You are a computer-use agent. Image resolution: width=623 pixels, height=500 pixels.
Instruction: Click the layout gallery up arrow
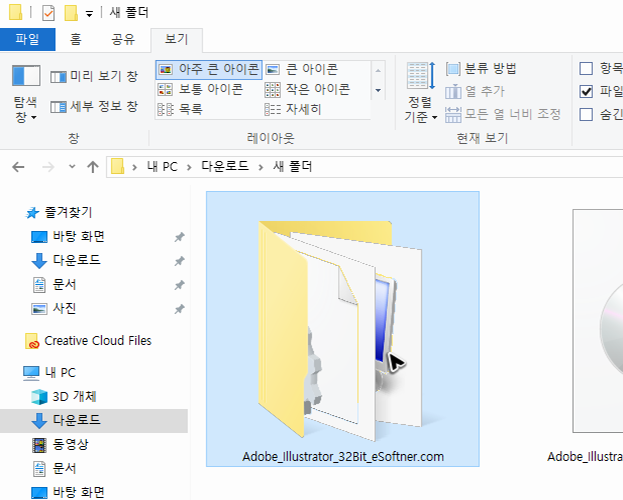click(378, 70)
